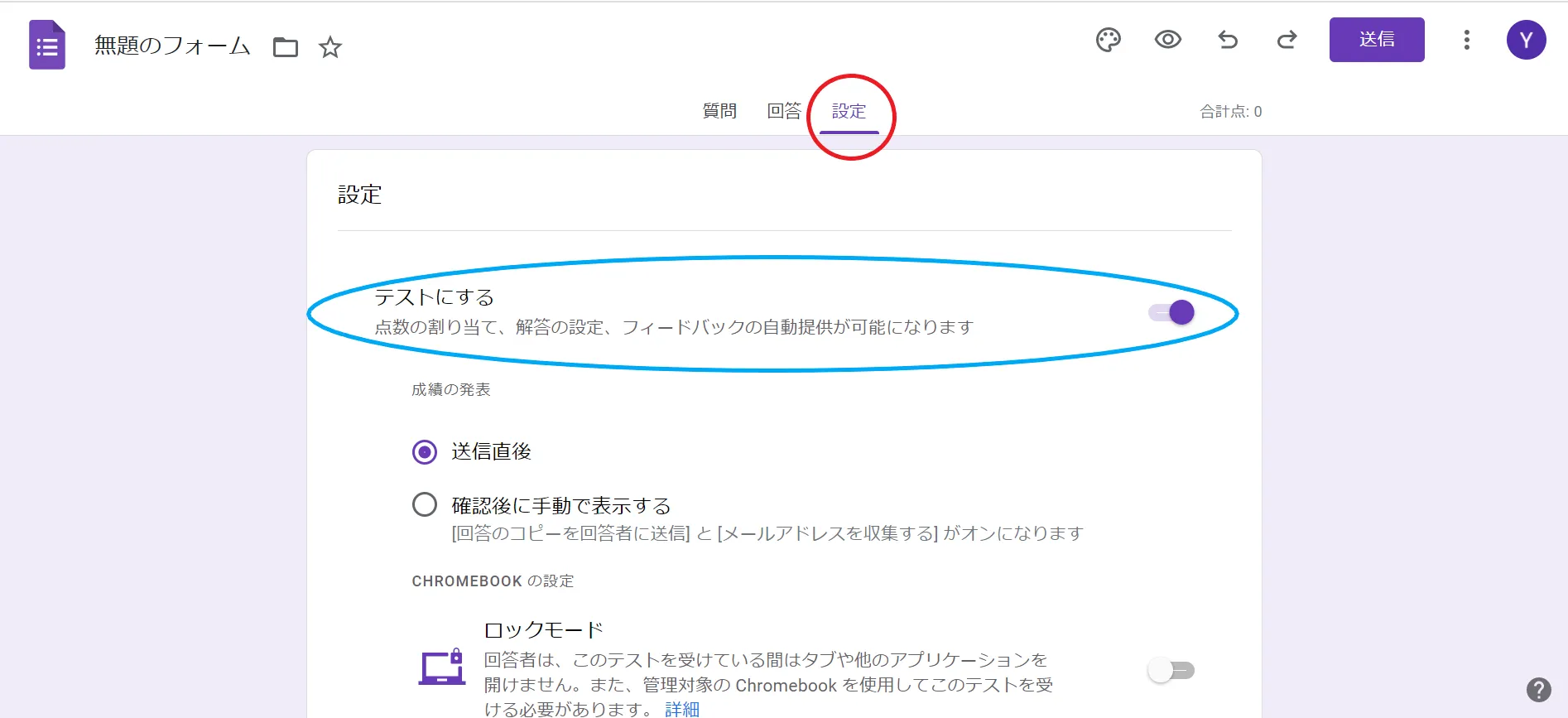Click the redo arrow icon

(x=1287, y=40)
